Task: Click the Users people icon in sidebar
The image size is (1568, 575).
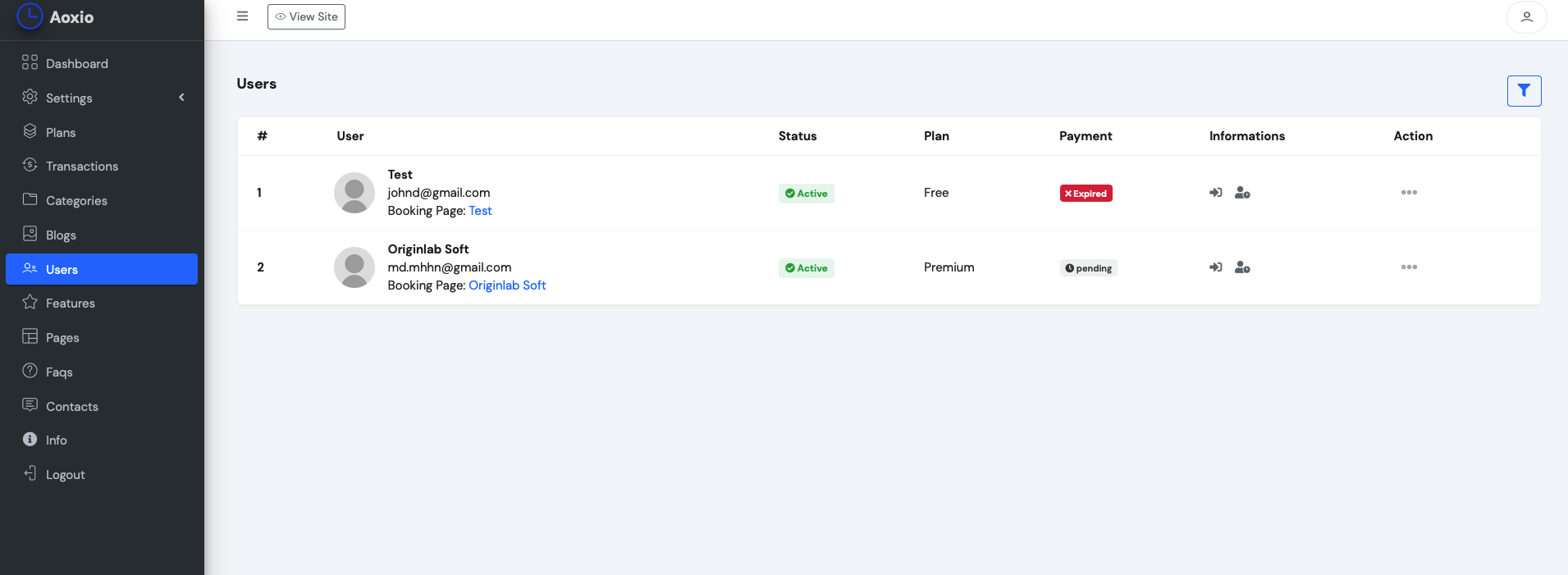Action: (x=30, y=268)
